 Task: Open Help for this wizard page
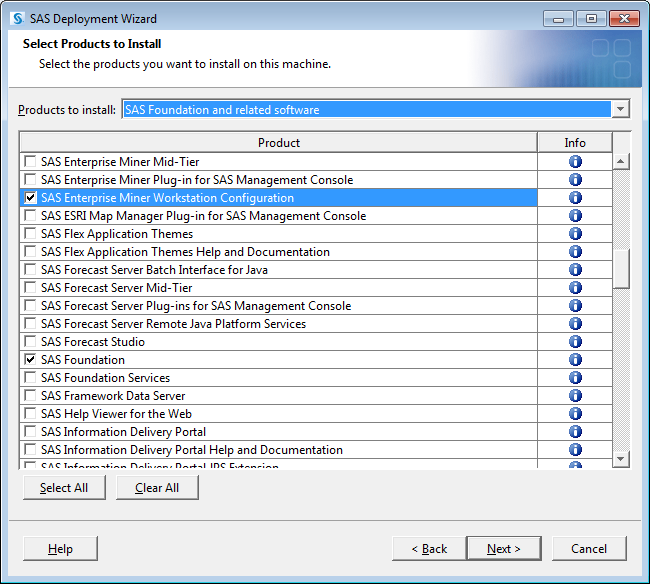tap(61, 549)
